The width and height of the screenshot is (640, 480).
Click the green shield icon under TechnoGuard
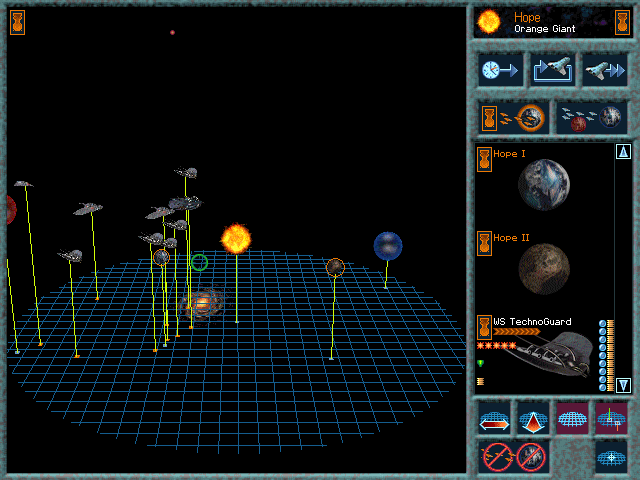point(480,363)
